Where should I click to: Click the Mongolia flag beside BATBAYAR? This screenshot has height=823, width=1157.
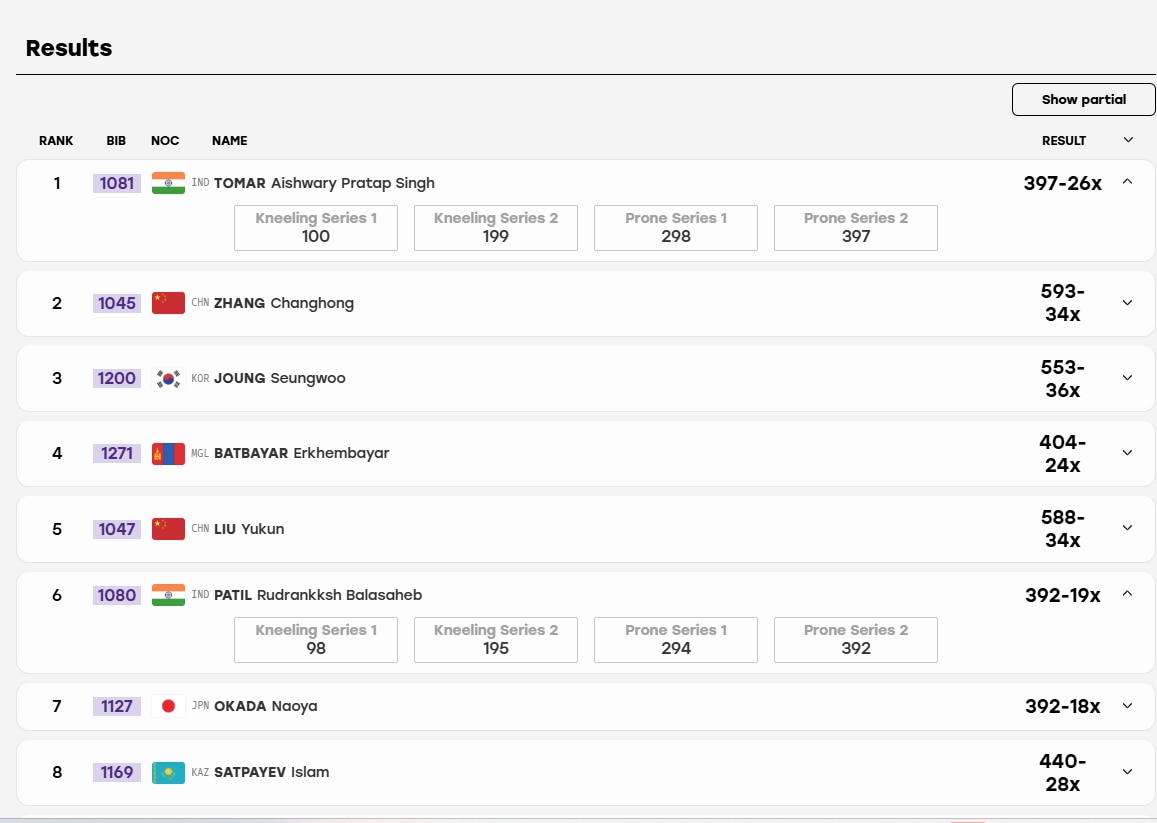coord(168,453)
